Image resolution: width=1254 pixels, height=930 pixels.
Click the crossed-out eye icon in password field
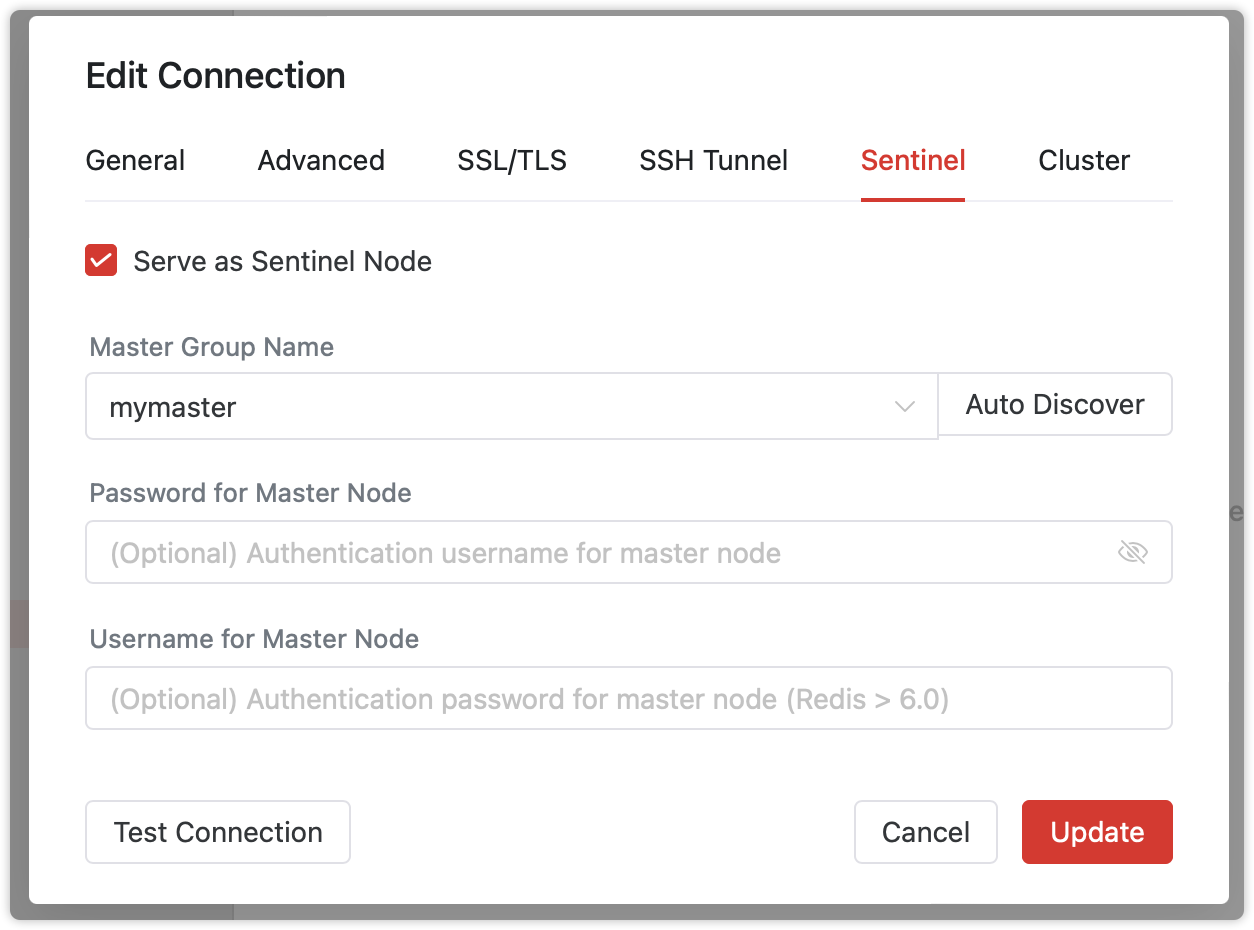[x=1133, y=551]
